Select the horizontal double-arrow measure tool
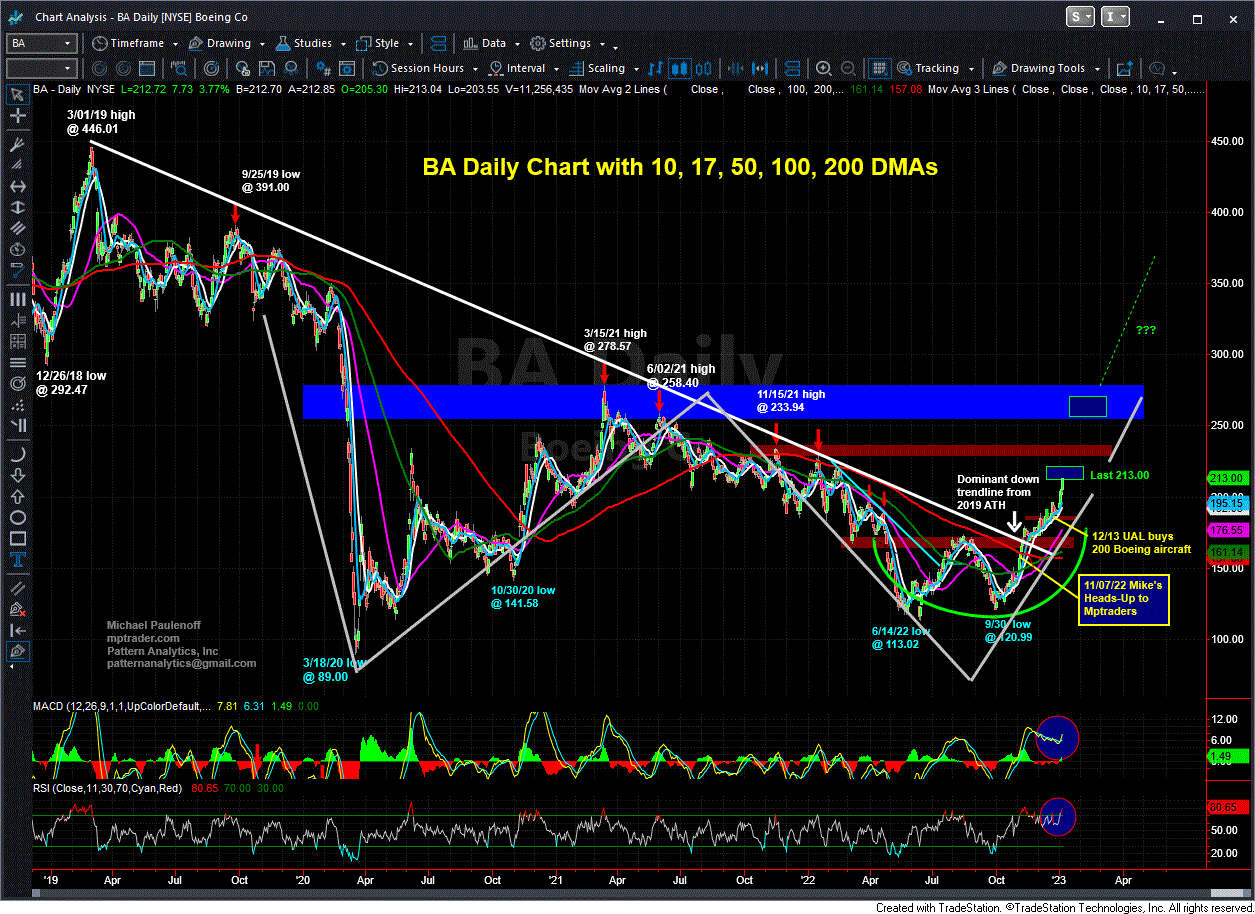Image resolution: width=1255 pixels, height=914 pixels. (18, 187)
